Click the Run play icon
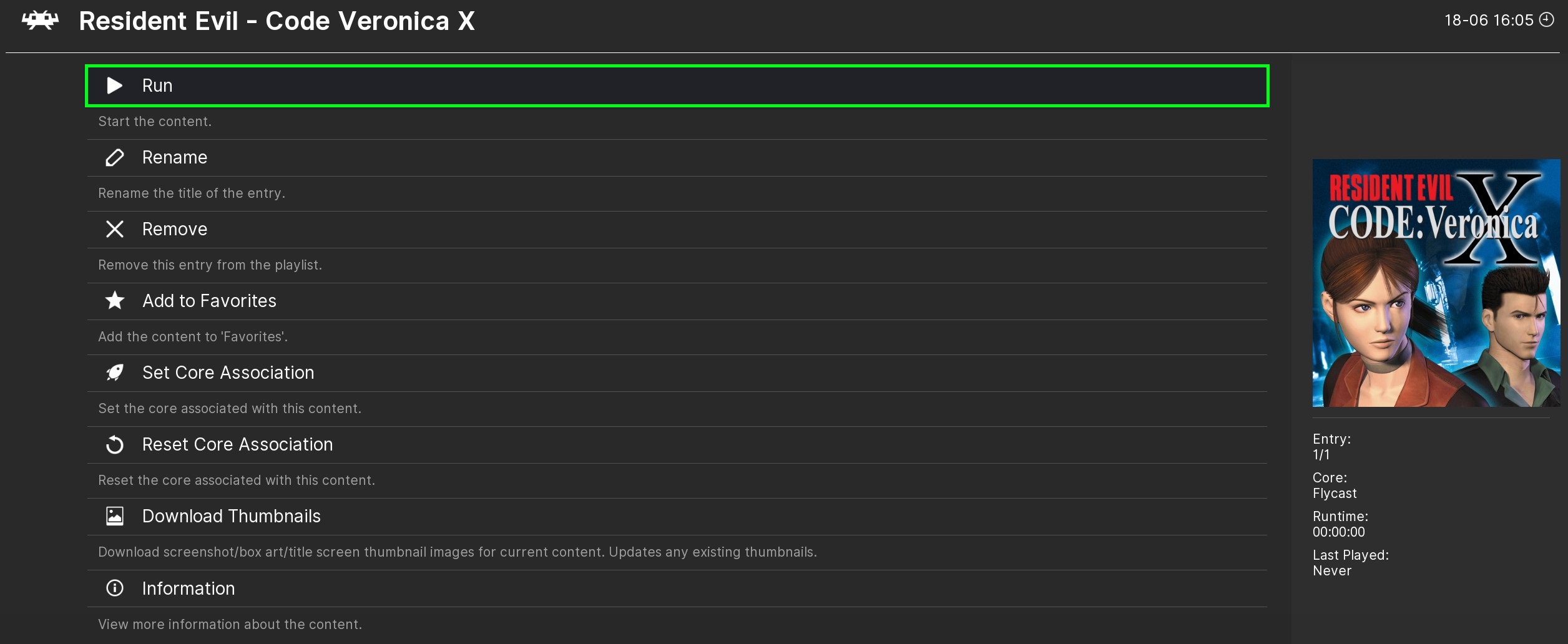Screen dimensions: 1568x644 (114, 85)
